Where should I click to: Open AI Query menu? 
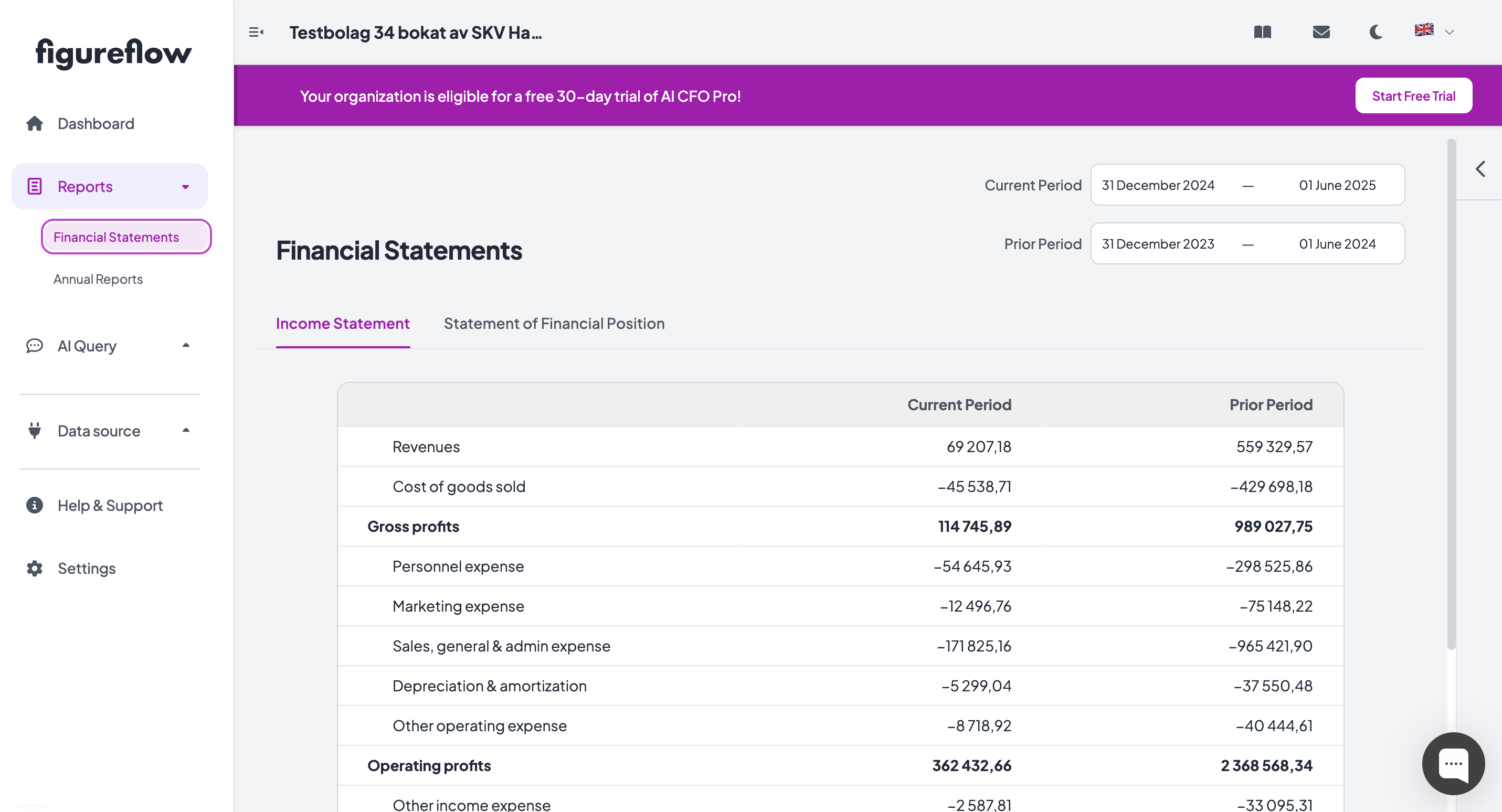coord(87,346)
